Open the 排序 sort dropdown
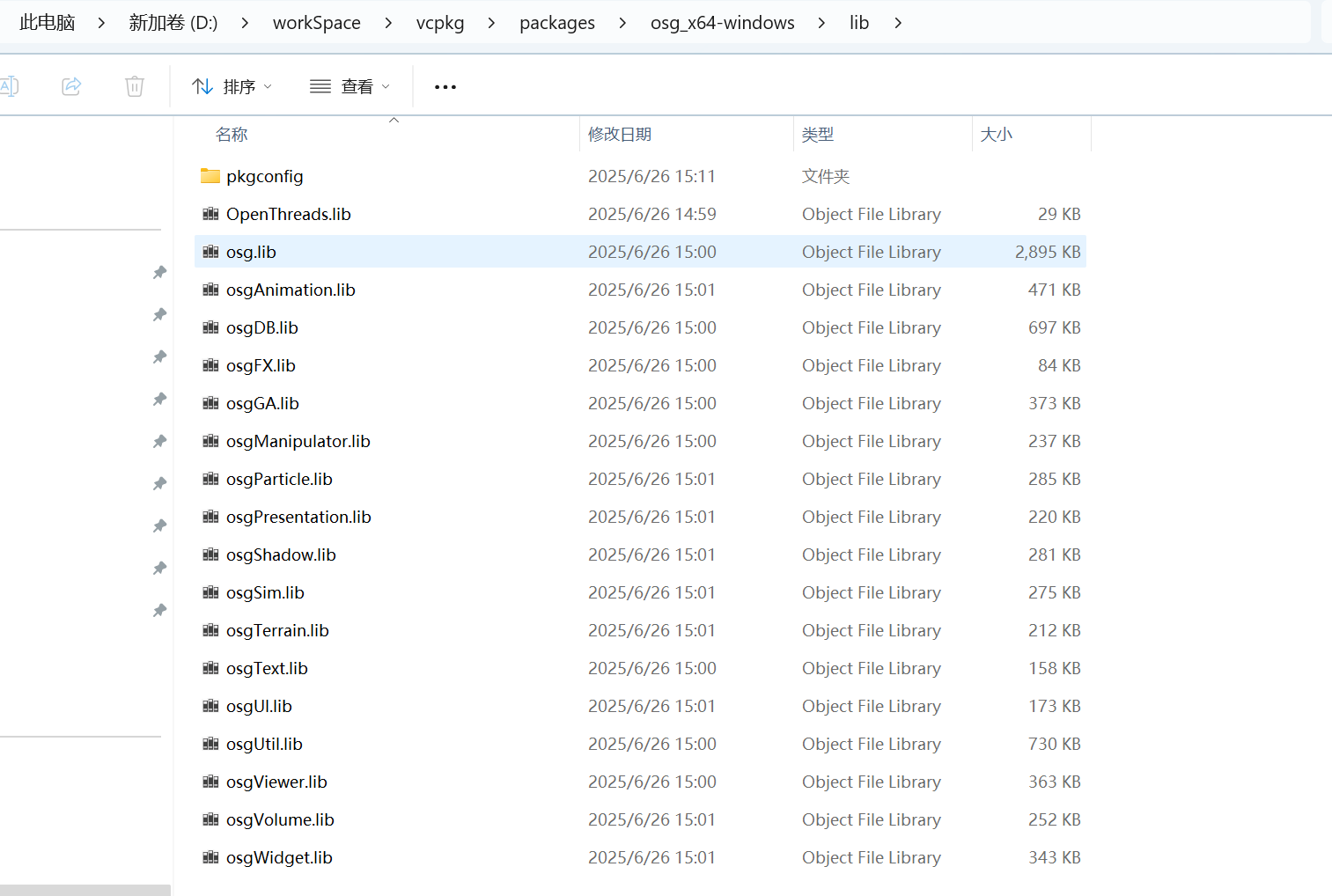The image size is (1332, 896). [232, 86]
